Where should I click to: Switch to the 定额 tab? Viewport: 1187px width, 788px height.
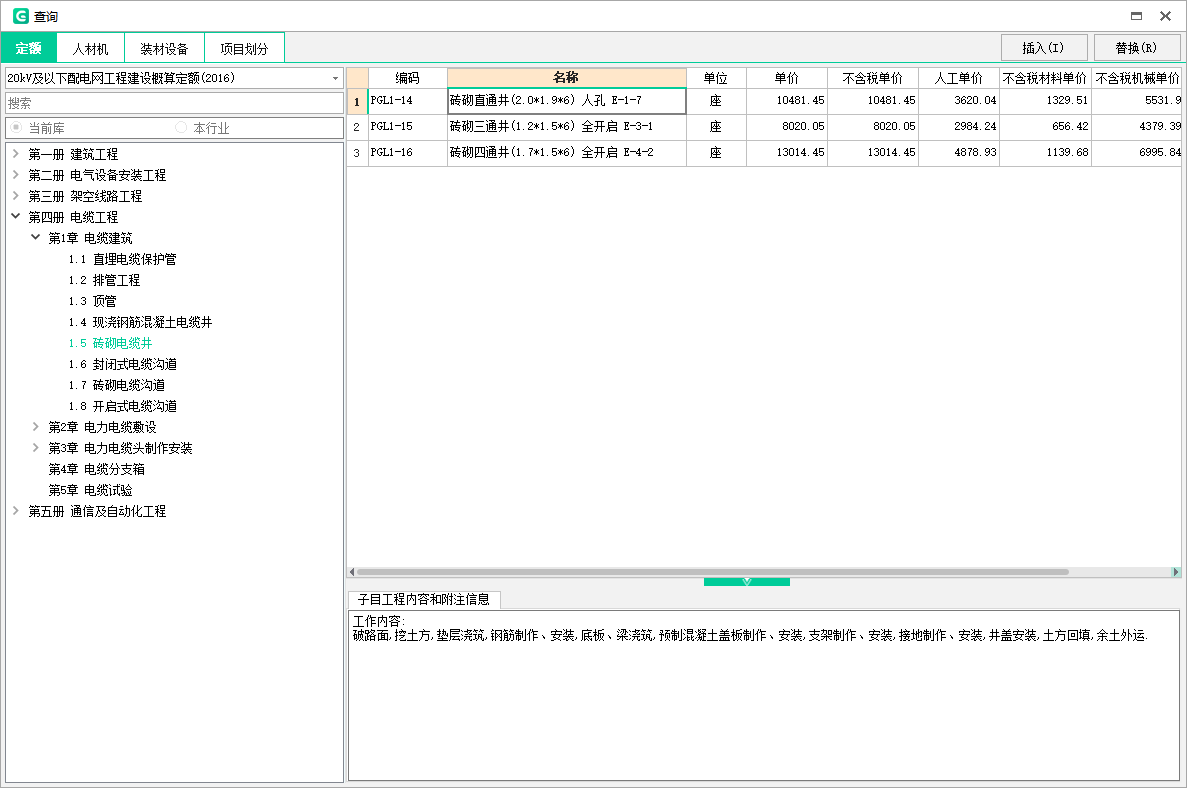(x=29, y=48)
